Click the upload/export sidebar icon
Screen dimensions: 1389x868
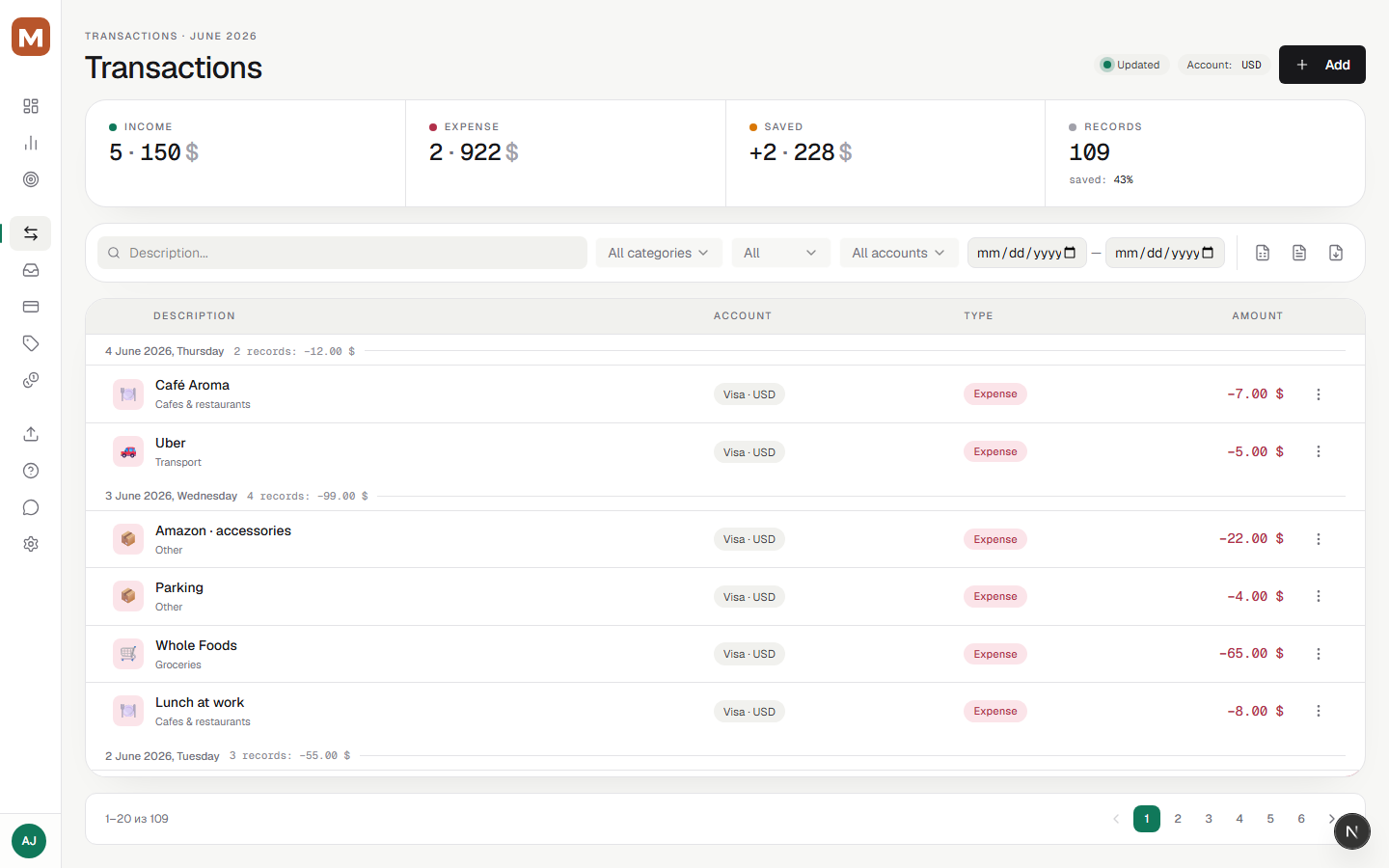(x=31, y=434)
